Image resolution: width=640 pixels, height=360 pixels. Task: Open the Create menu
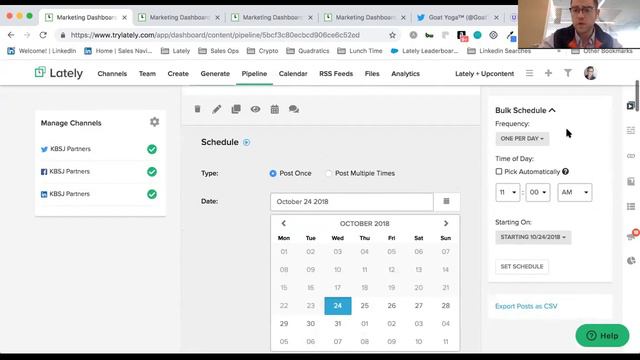178,73
